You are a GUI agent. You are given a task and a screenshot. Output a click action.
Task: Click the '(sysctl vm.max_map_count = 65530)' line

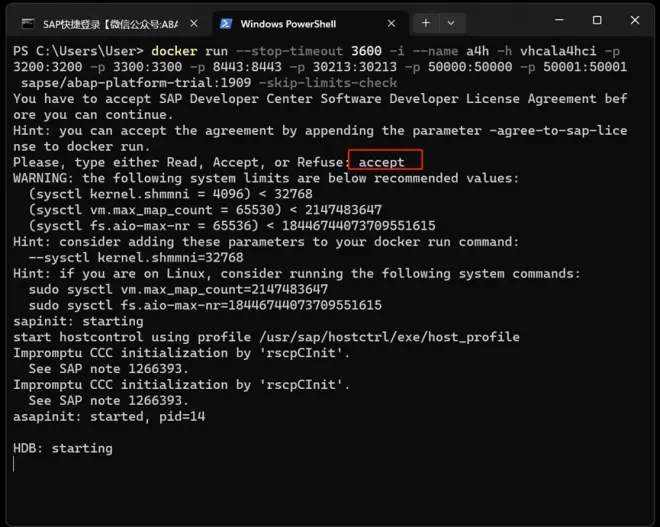click(x=205, y=210)
